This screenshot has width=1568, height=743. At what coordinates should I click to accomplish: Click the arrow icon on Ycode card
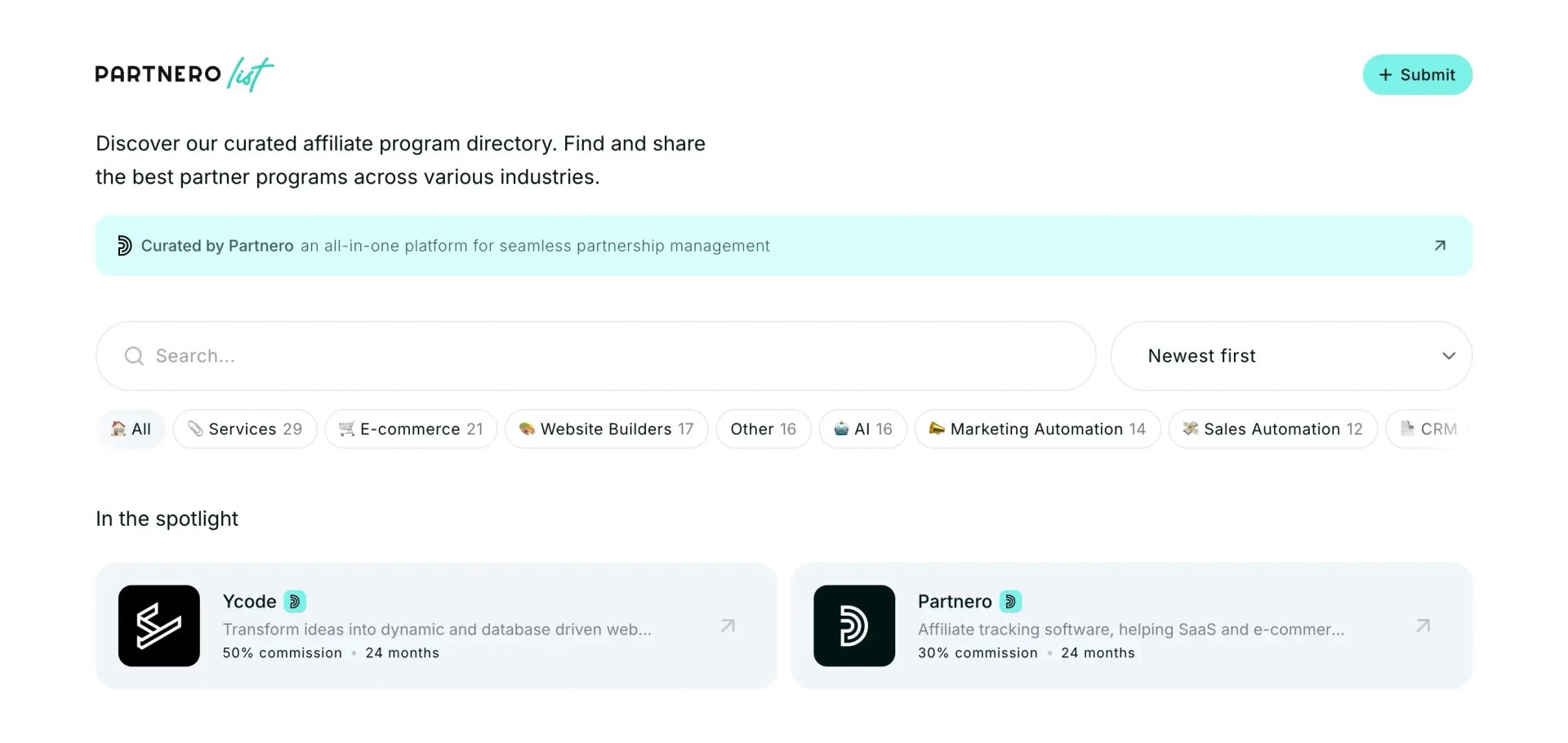tap(728, 625)
